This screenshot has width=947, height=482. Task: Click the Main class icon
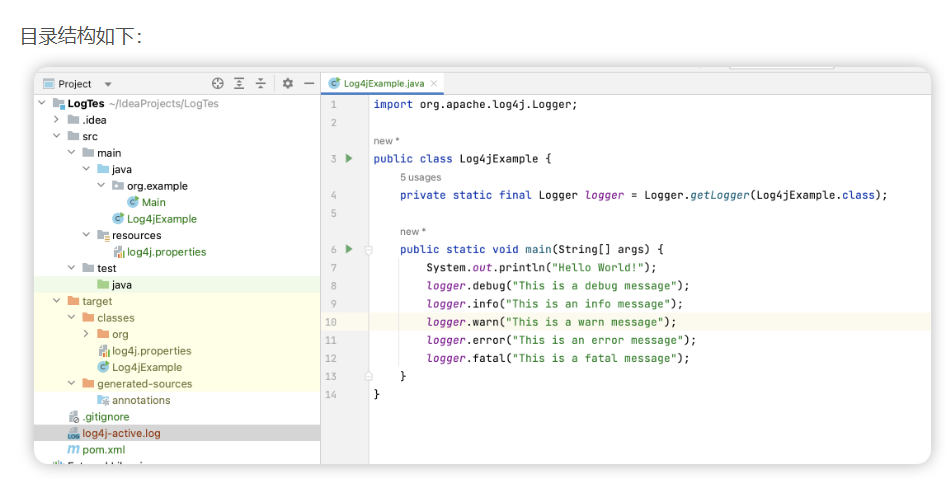pos(133,202)
